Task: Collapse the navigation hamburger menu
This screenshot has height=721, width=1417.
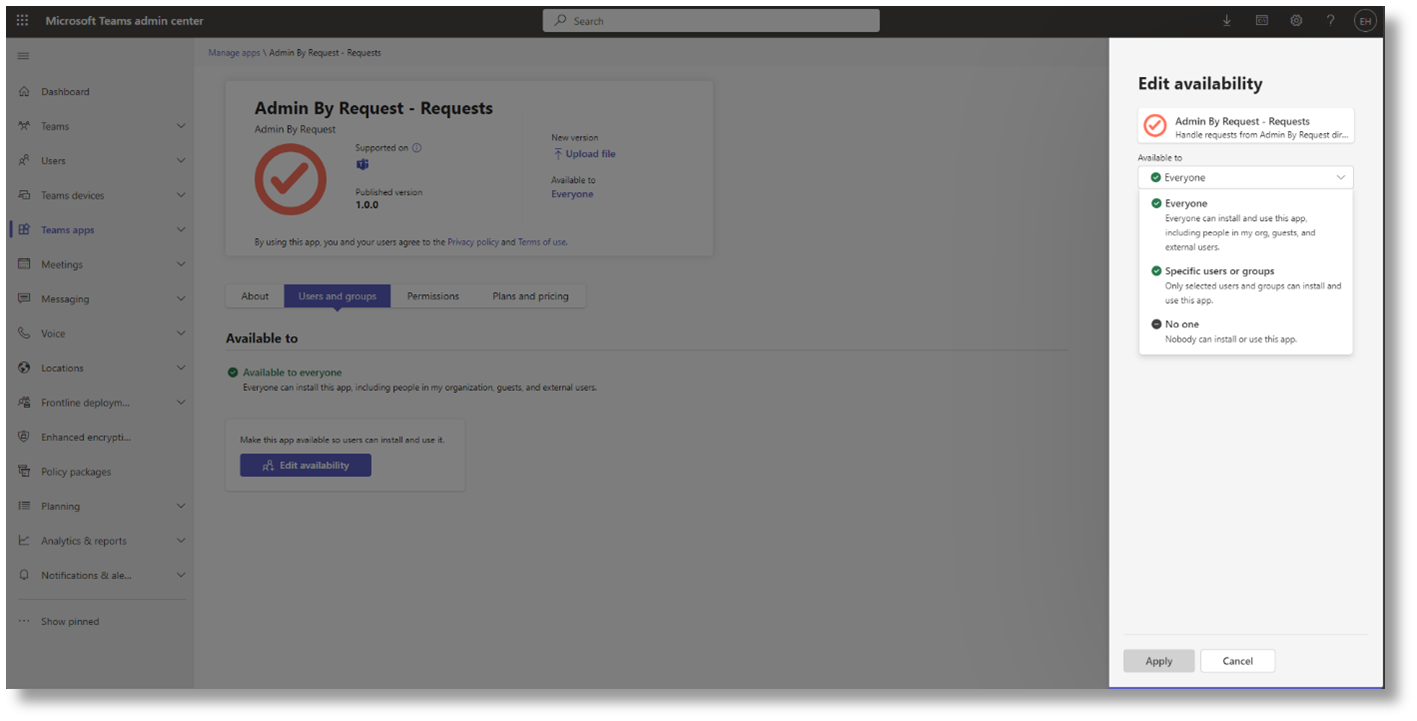Action: point(24,56)
